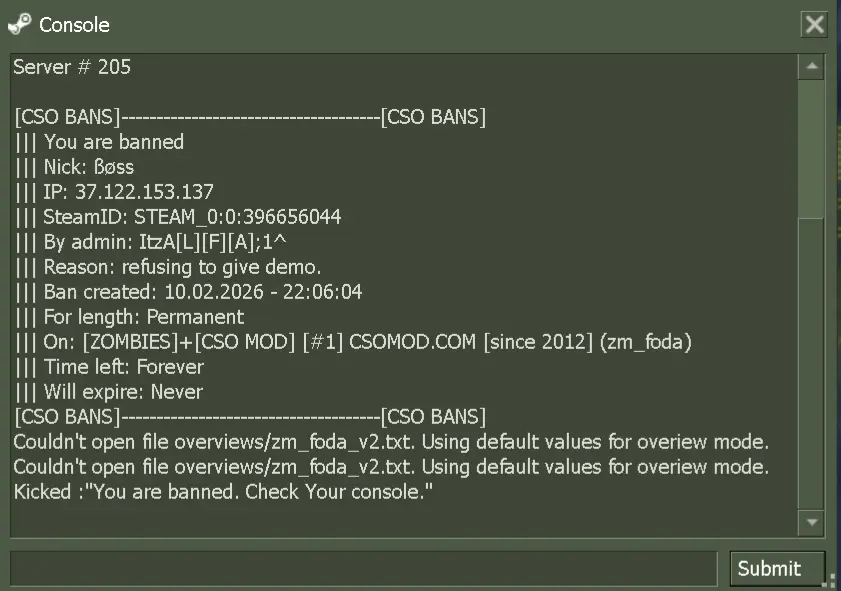Viewport: 841px width, 591px height.
Task: Click the Submit button
Action: point(777,568)
